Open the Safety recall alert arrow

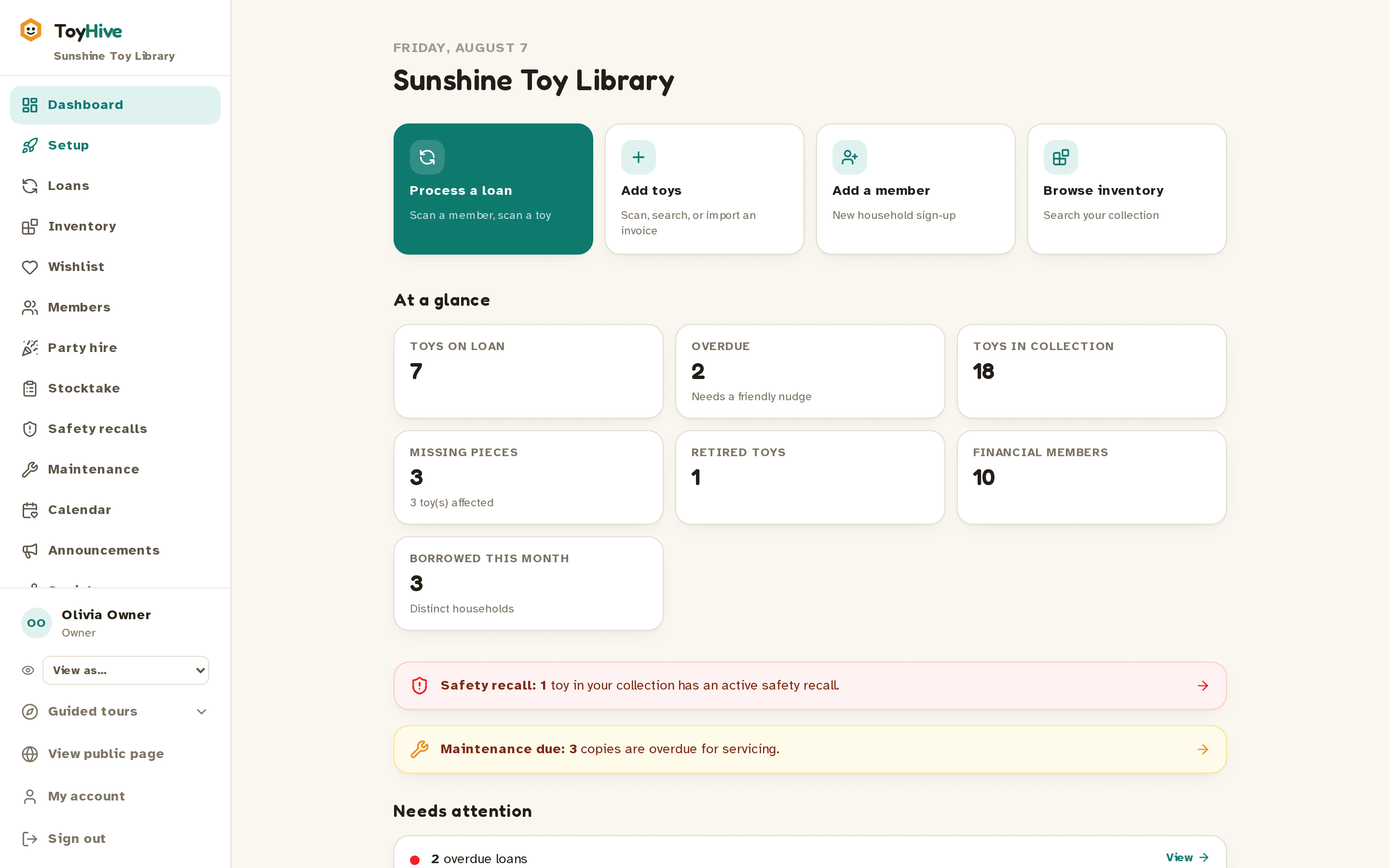click(1203, 686)
